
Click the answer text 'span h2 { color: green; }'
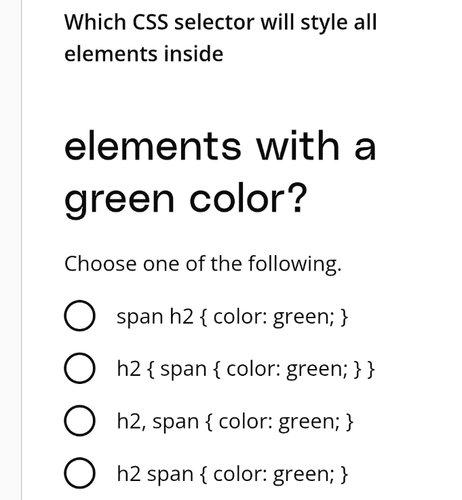click(232, 317)
